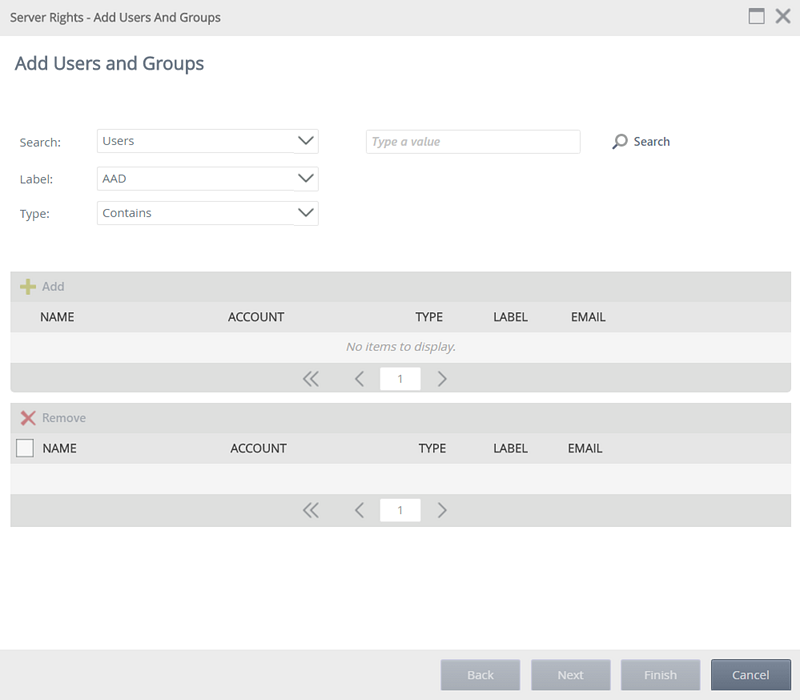Jump to first page in lower selected grid
Screen dimensions: 800x700
click(x=310, y=510)
